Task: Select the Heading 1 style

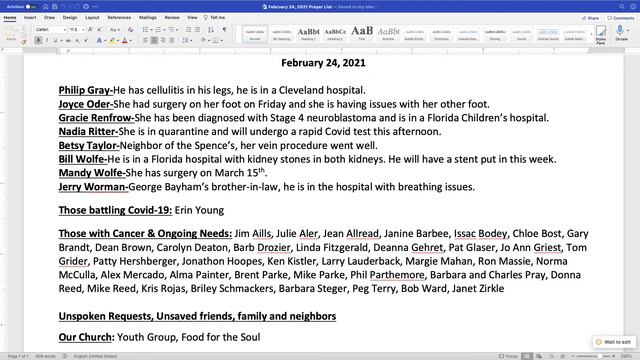Action: 308,34
